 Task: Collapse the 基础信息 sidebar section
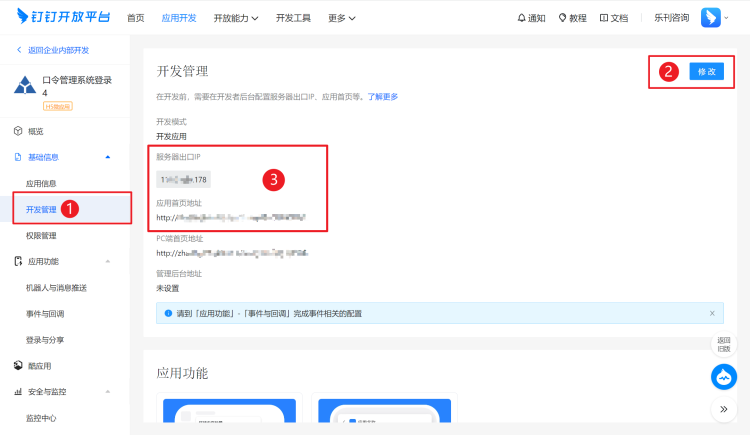click(108, 157)
